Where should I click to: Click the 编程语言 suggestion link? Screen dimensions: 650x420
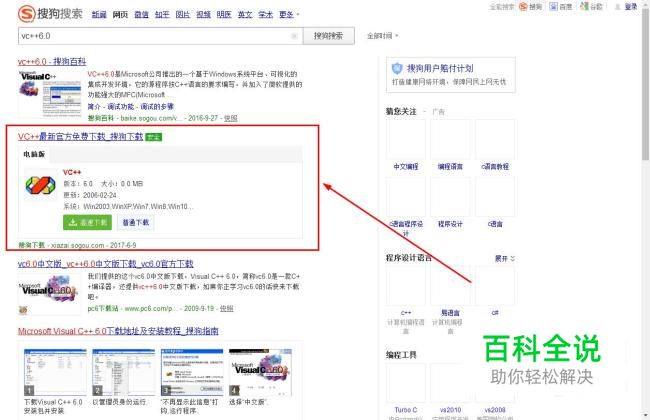[450, 166]
